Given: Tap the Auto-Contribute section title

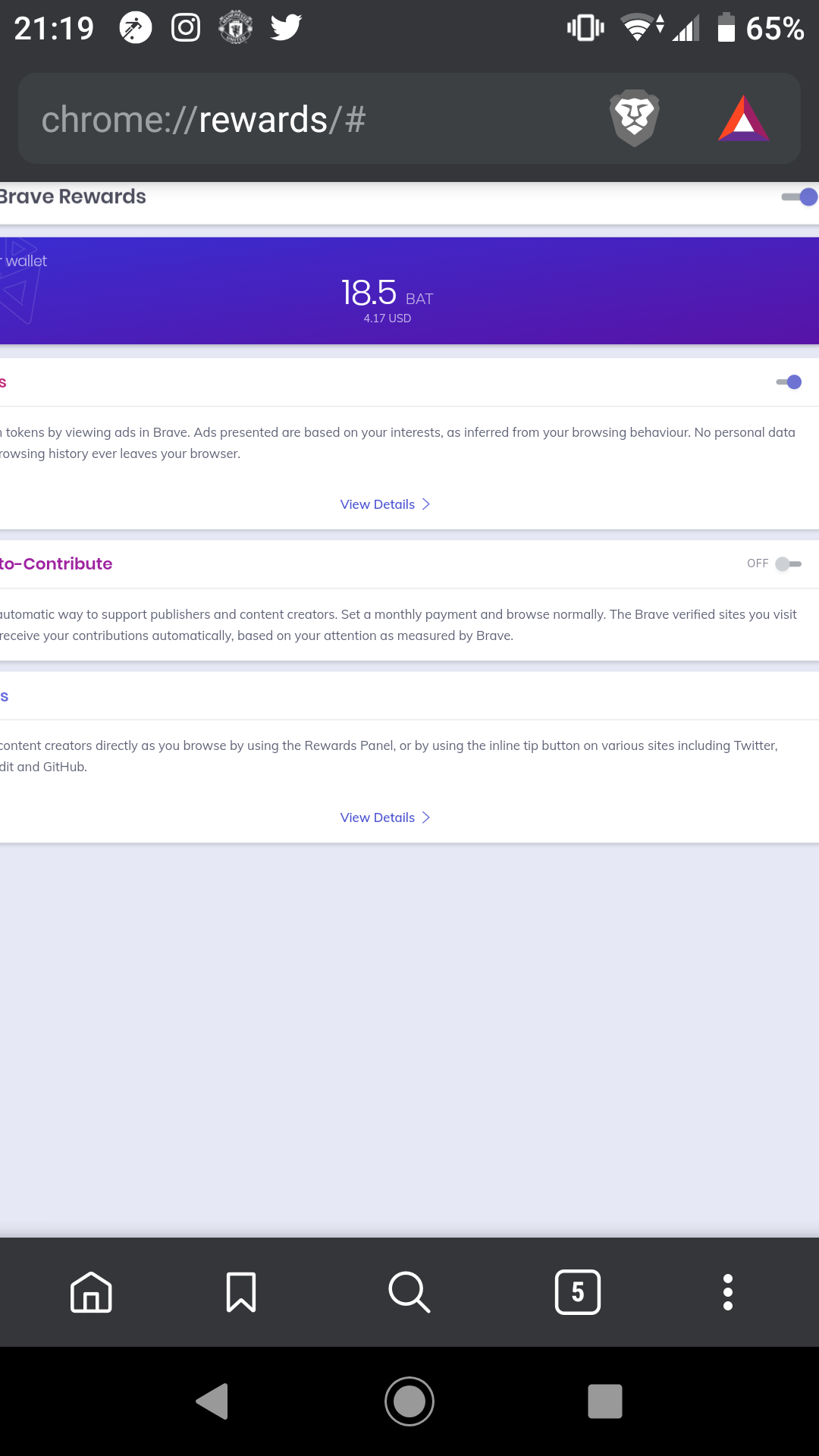Looking at the screenshot, I should (x=56, y=563).
